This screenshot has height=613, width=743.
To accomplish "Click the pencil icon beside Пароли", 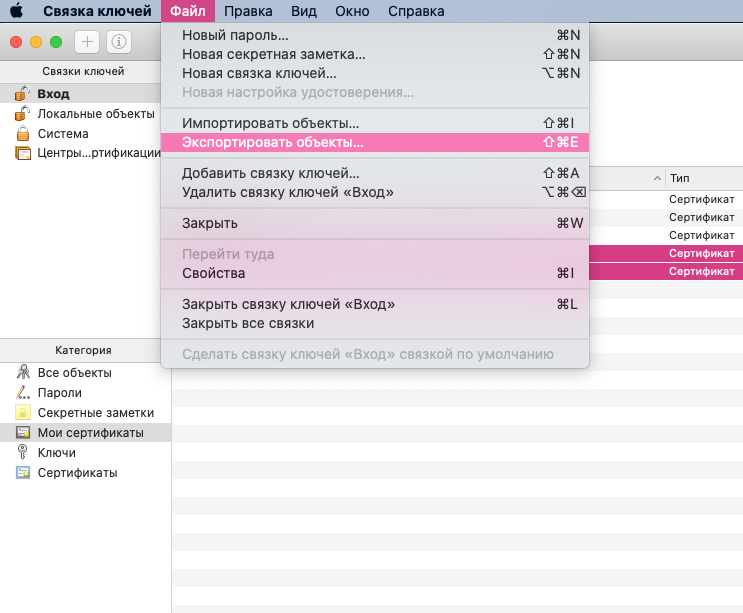I will click(x=23, y=392).
